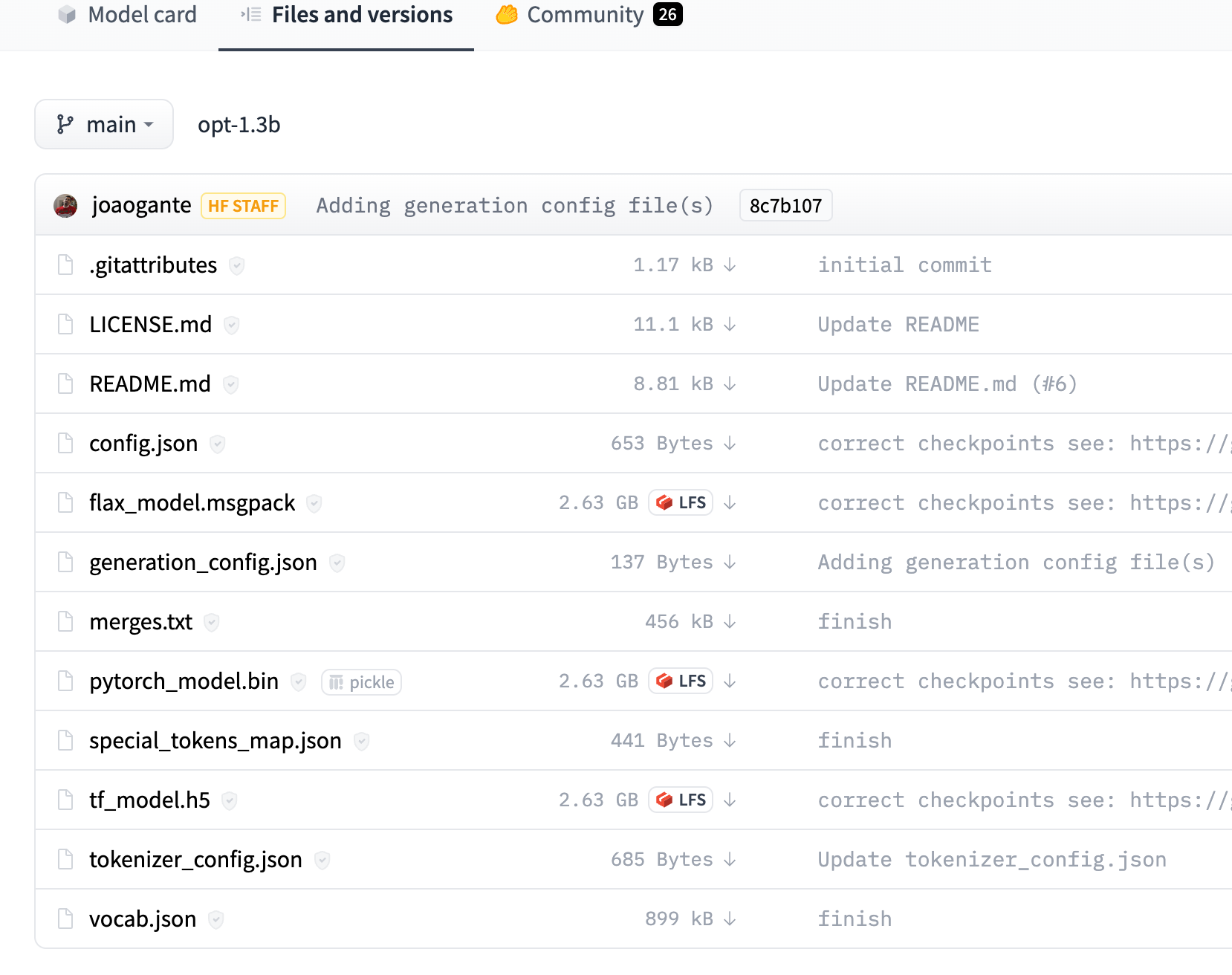Click the security shield icon beside README.md

tap(230, 384)
